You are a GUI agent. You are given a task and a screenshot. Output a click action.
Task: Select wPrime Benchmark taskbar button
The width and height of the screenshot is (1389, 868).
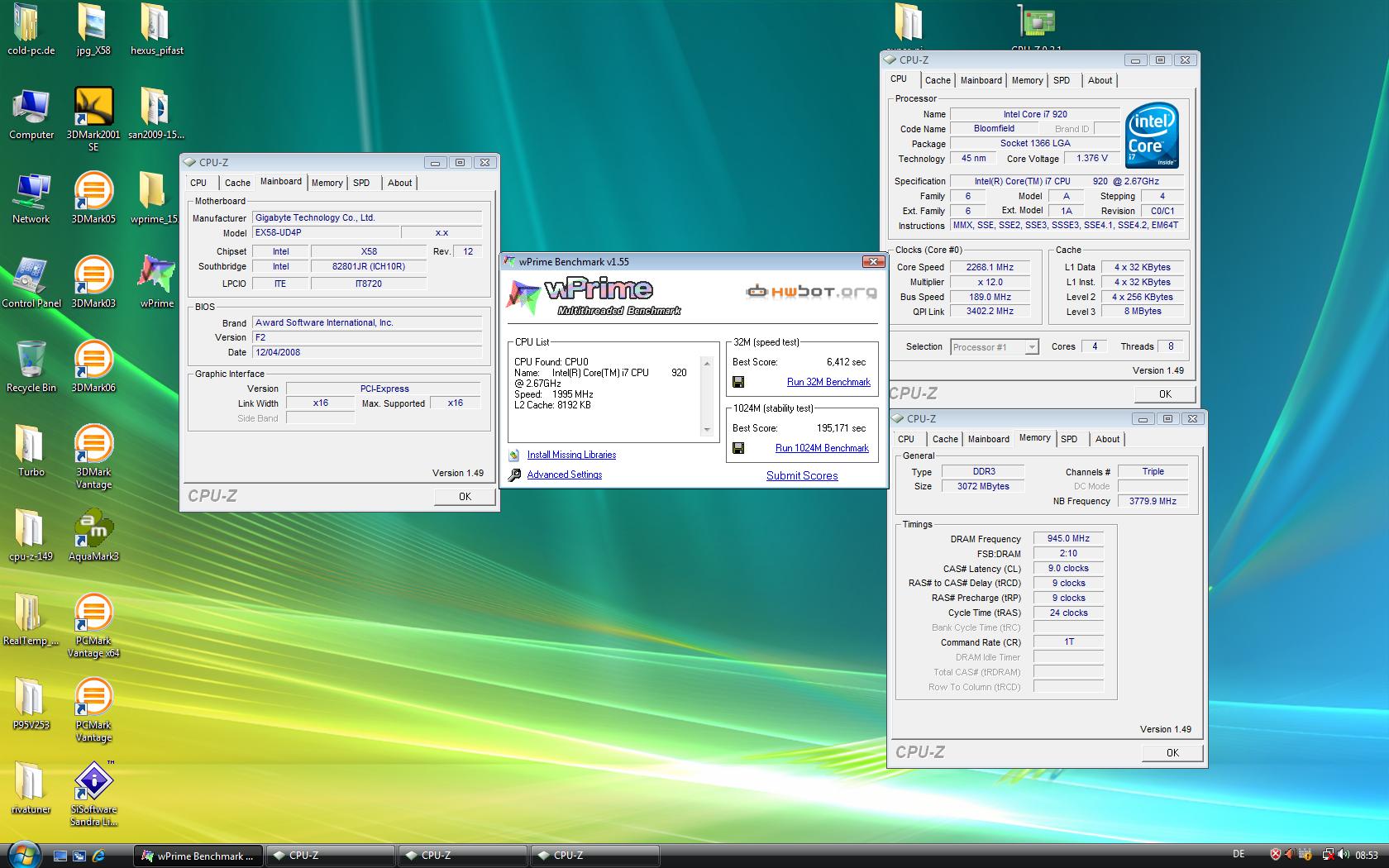tap(198, 856)
